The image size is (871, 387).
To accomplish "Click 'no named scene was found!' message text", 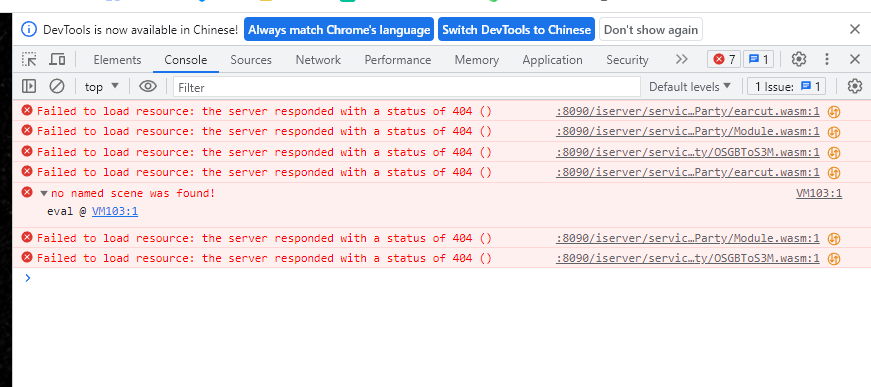I will pyautogui.click(x=133, y=194).
